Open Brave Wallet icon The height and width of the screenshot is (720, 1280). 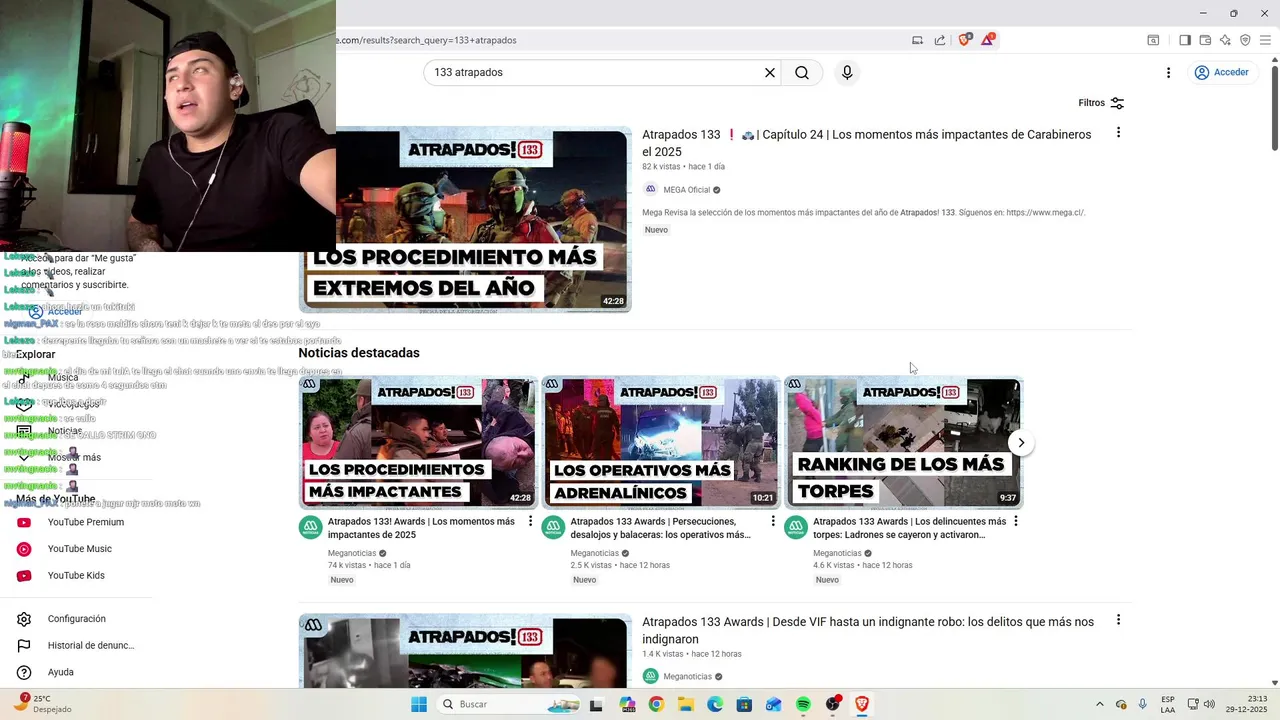(1205, 40)
